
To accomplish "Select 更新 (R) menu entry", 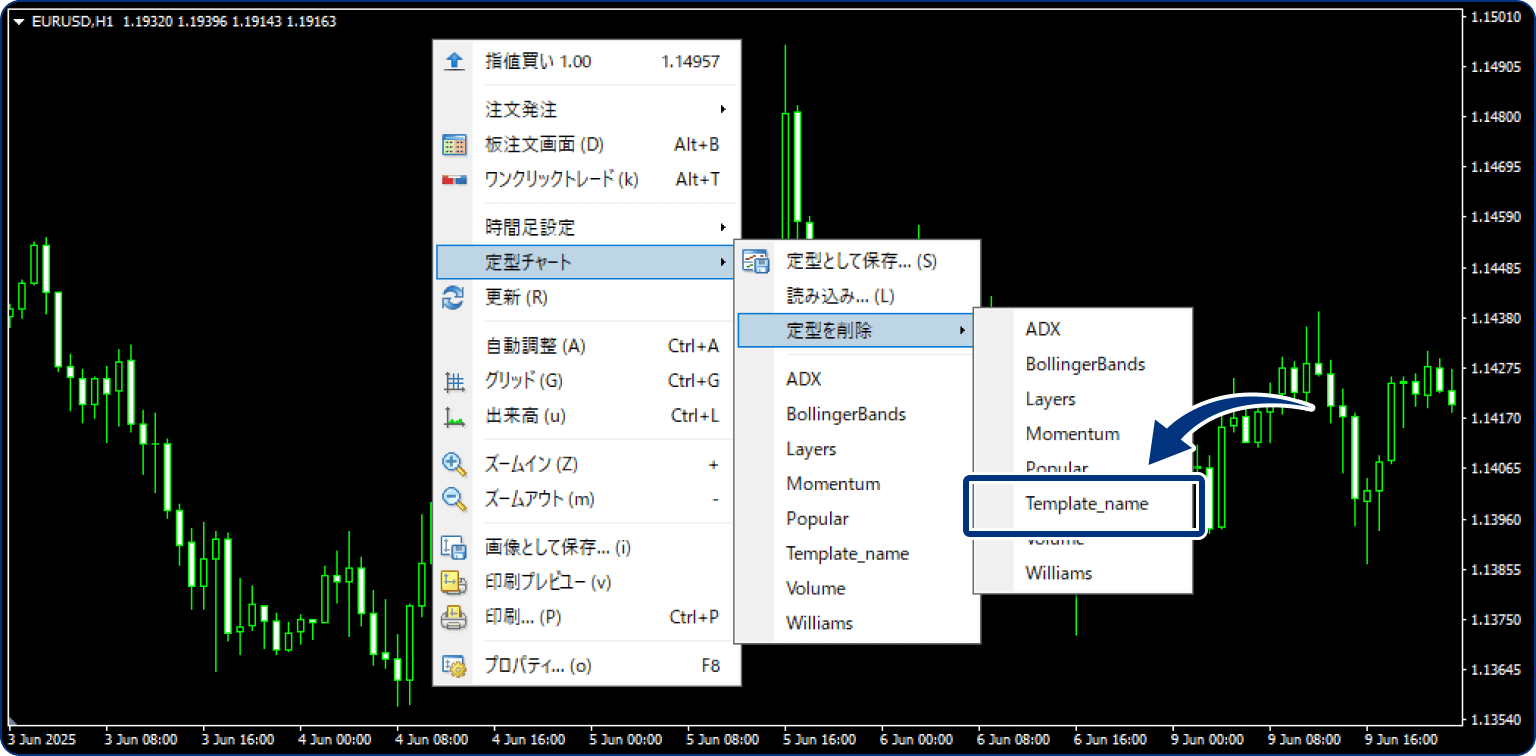I will [x=587, y=297].
